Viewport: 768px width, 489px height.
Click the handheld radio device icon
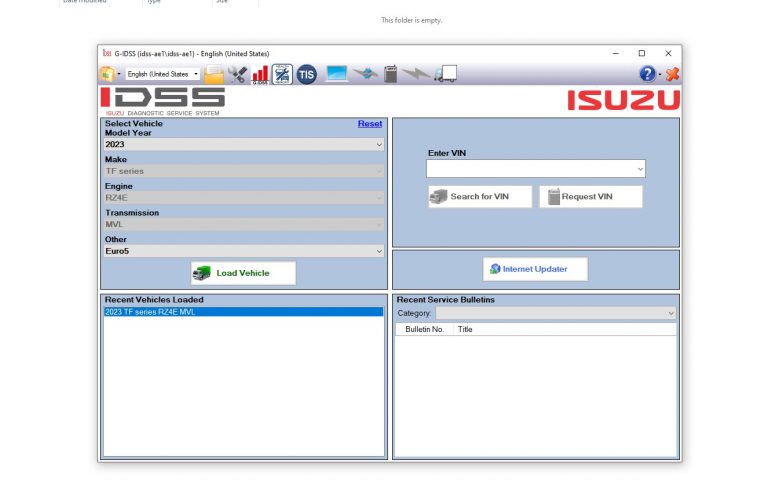[390, 74]
